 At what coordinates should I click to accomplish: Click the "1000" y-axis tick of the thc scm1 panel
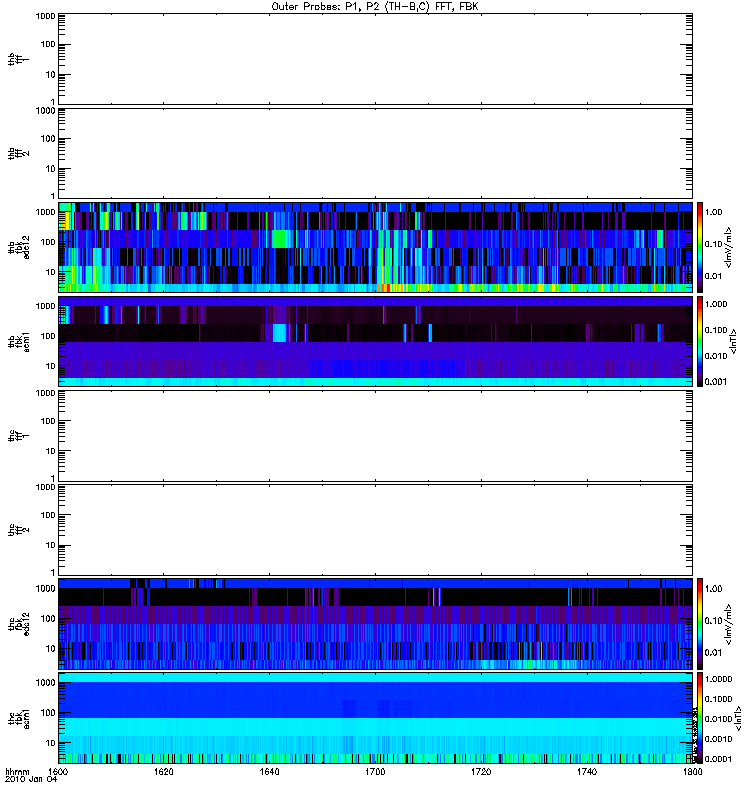[x=45, y=683]
